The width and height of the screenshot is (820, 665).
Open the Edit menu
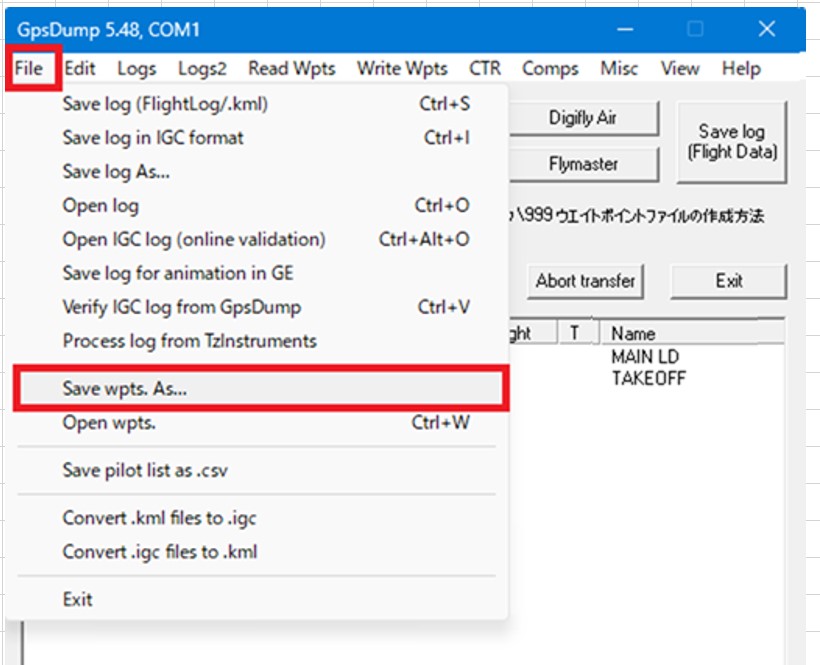tap(80, 69)
